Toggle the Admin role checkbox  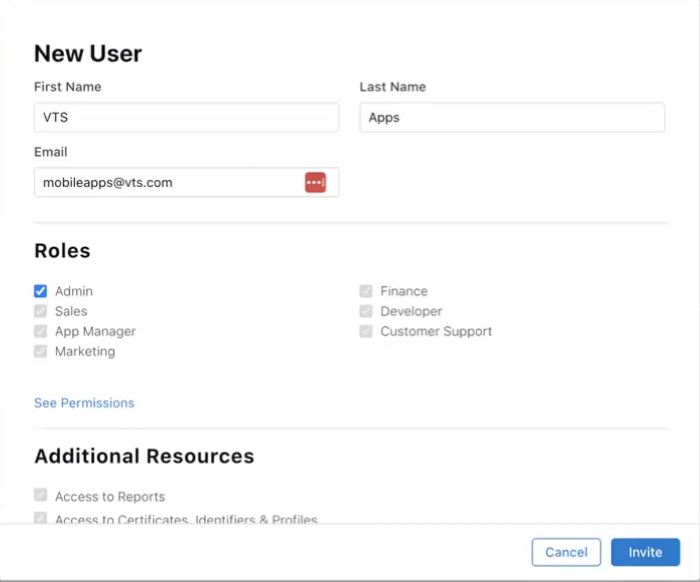click(40, 291)
